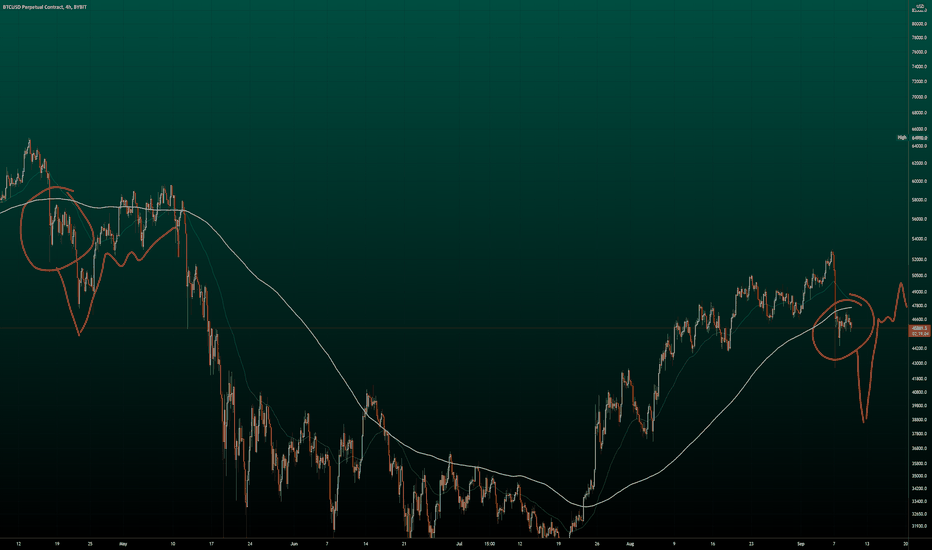Click the 70000.0 price axis label
The image size is (932, 550).
(919, 97)
